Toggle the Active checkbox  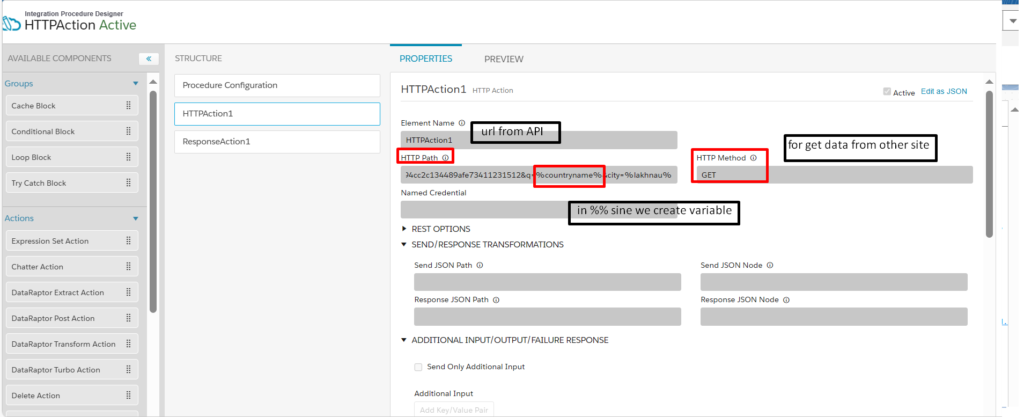click(x=886, y=92)
